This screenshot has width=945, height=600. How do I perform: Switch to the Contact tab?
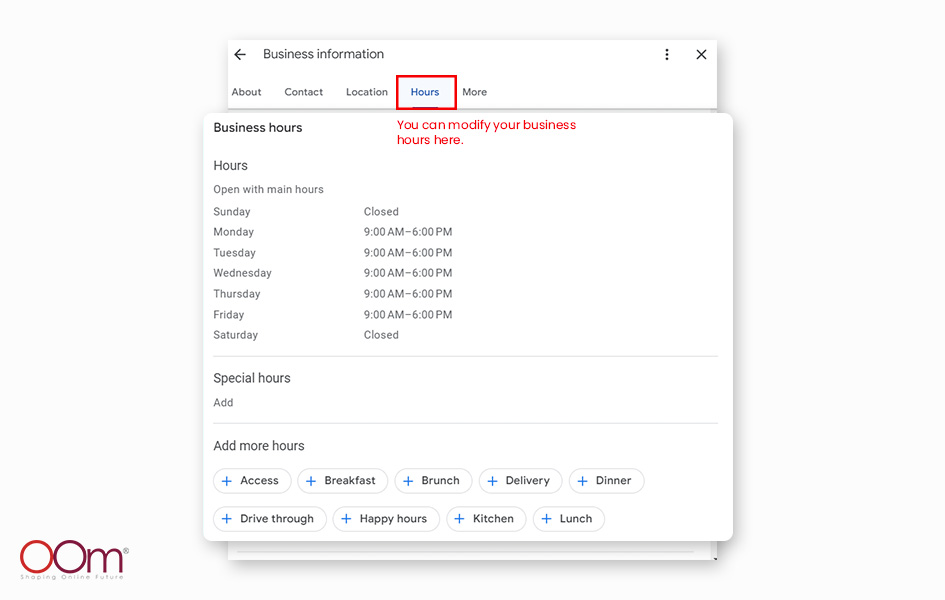coord(304,92)
